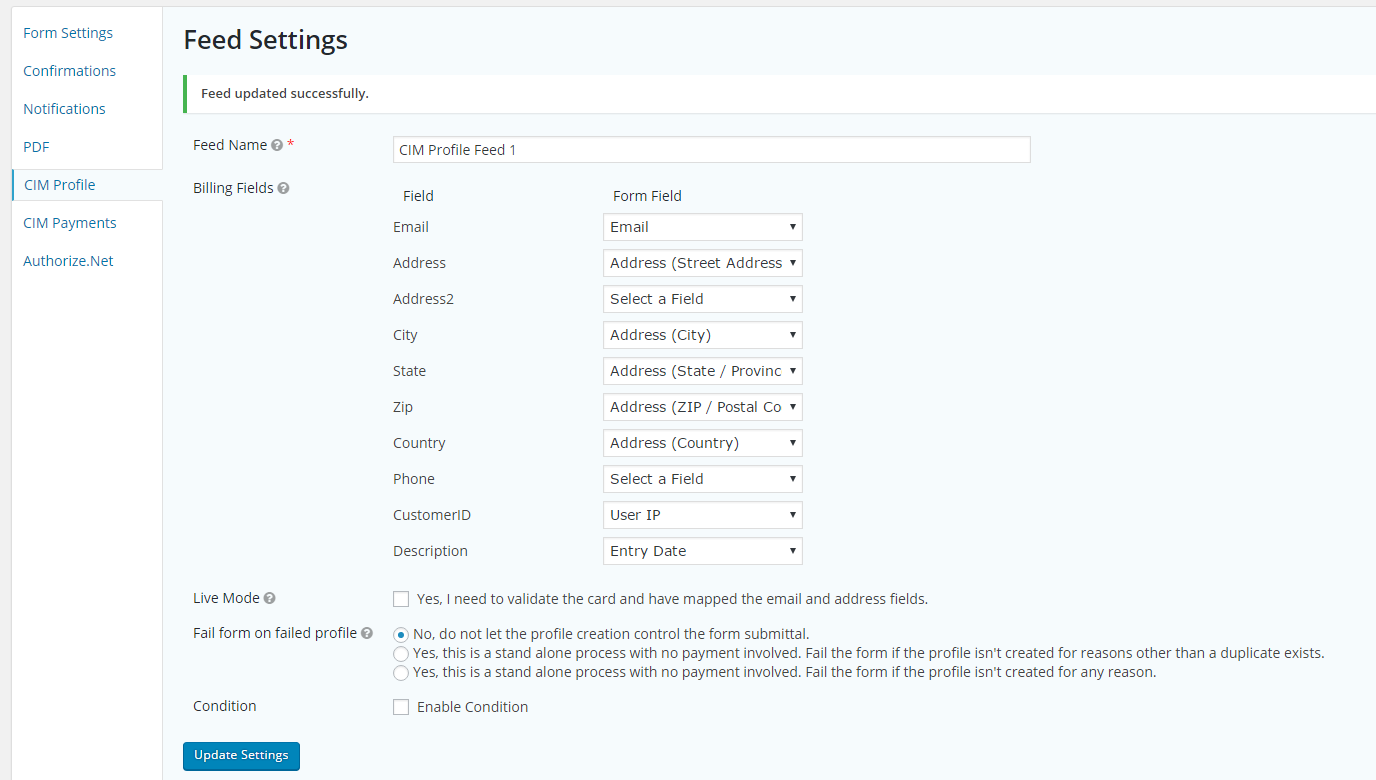Open the Email form field dropdown
This screenshot has width=1376, height=780.
[x=703, y=227]
